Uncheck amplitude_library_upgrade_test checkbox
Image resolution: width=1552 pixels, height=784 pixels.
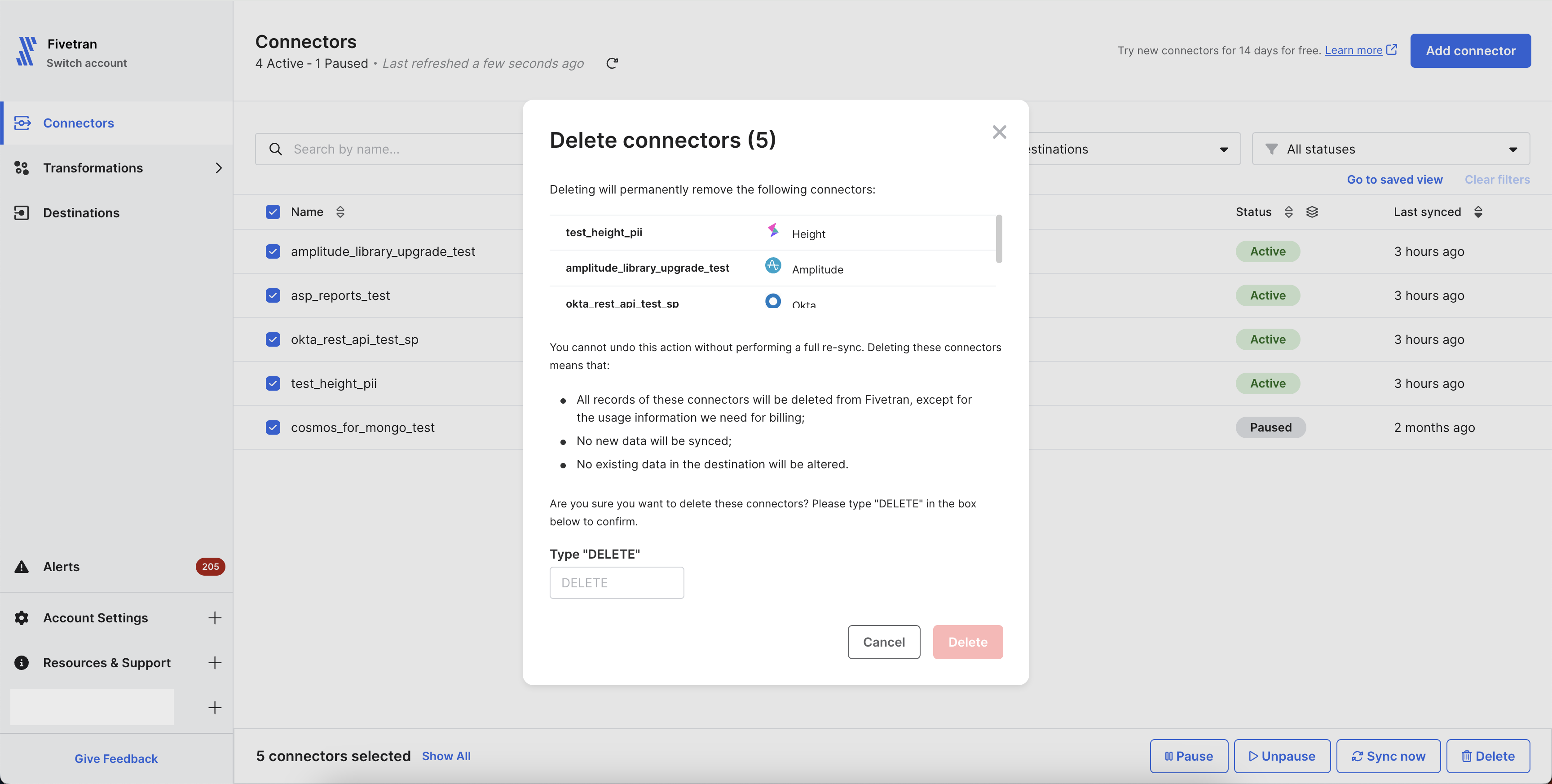(x=273, y=251)
